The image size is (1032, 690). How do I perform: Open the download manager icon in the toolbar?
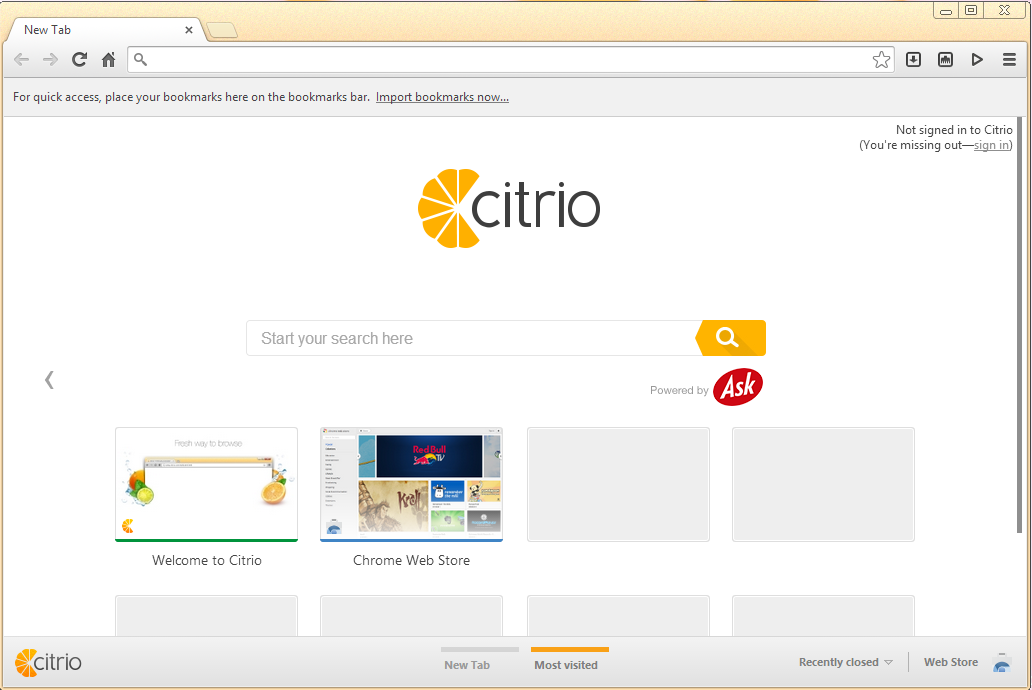[x=914, y=60]
